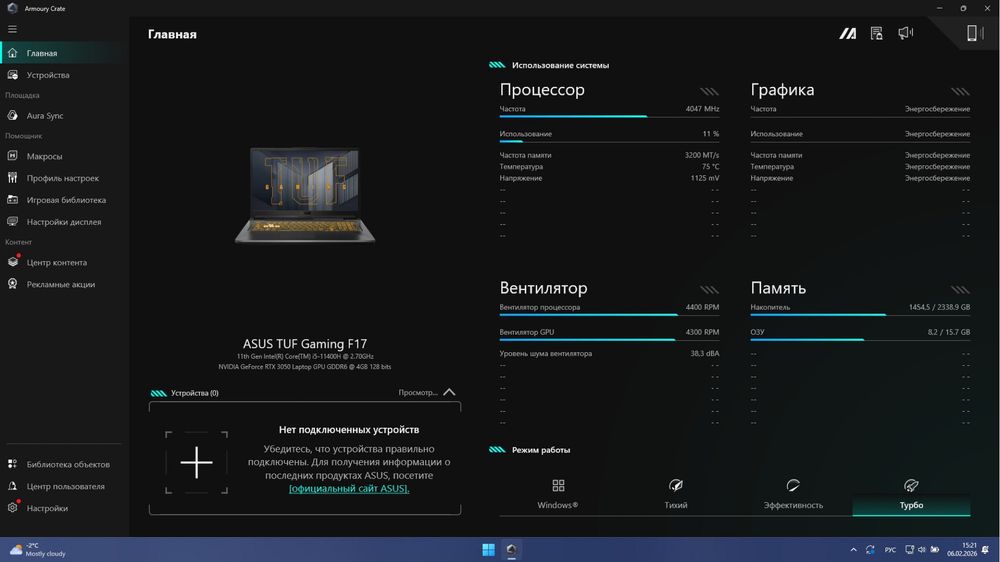Screen dimensions: 1000x562
Task: Click the Устройства devices icon
Action: pyautogui.click(x=12, y=75)
